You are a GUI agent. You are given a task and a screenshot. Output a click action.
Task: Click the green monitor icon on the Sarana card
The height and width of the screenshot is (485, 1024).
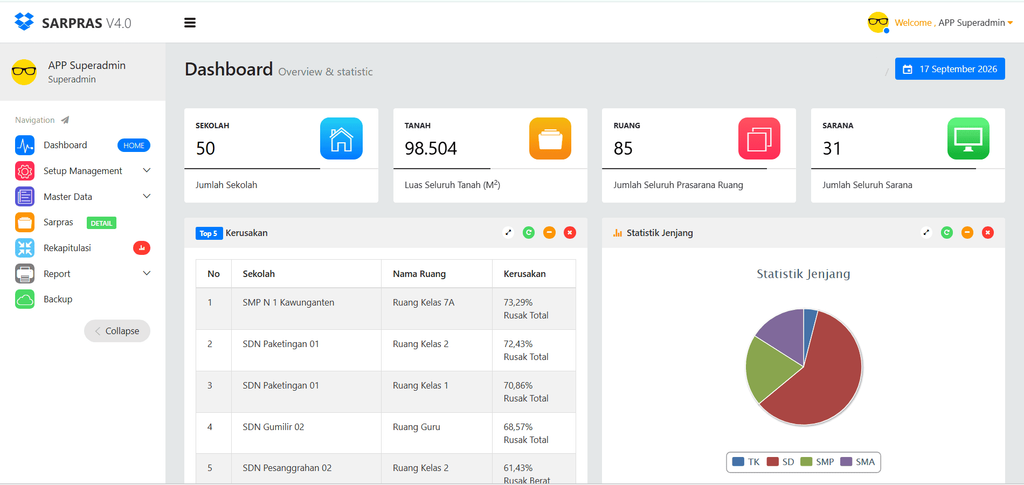pos(968,138)
